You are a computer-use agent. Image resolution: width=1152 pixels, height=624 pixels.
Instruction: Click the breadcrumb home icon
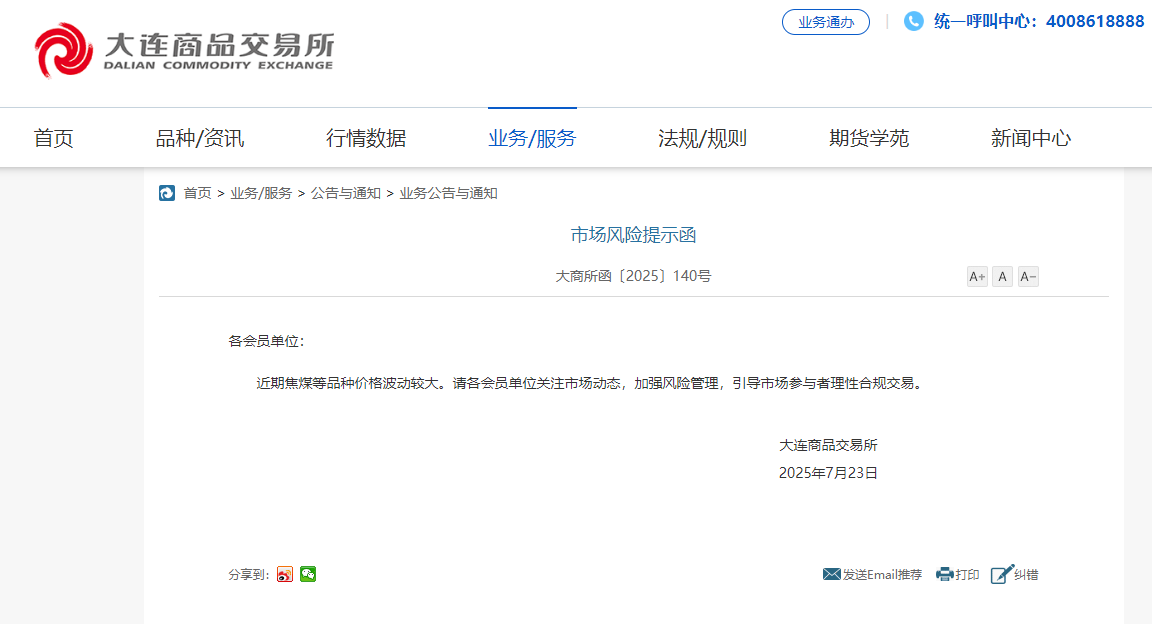click(167, 193)
